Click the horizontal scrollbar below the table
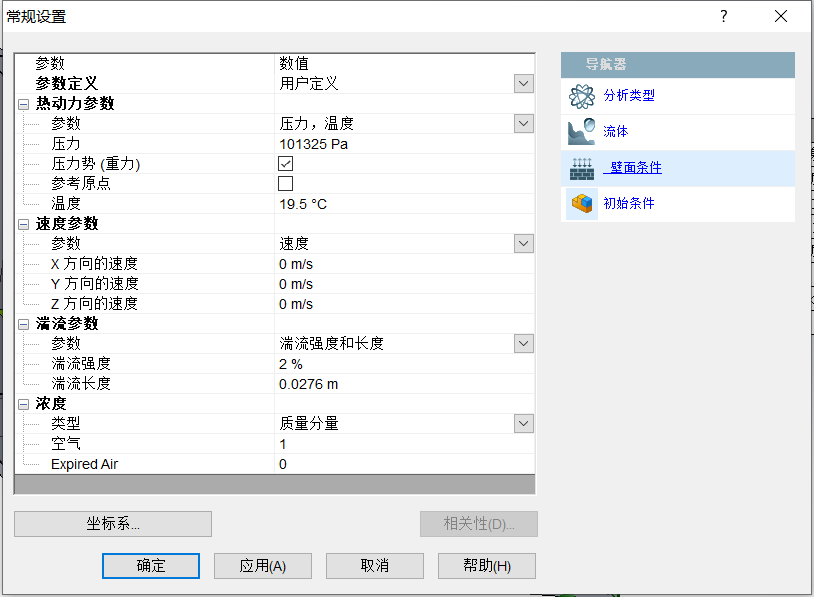This screenshot has width=814, height=597. (x=275, y=486)
